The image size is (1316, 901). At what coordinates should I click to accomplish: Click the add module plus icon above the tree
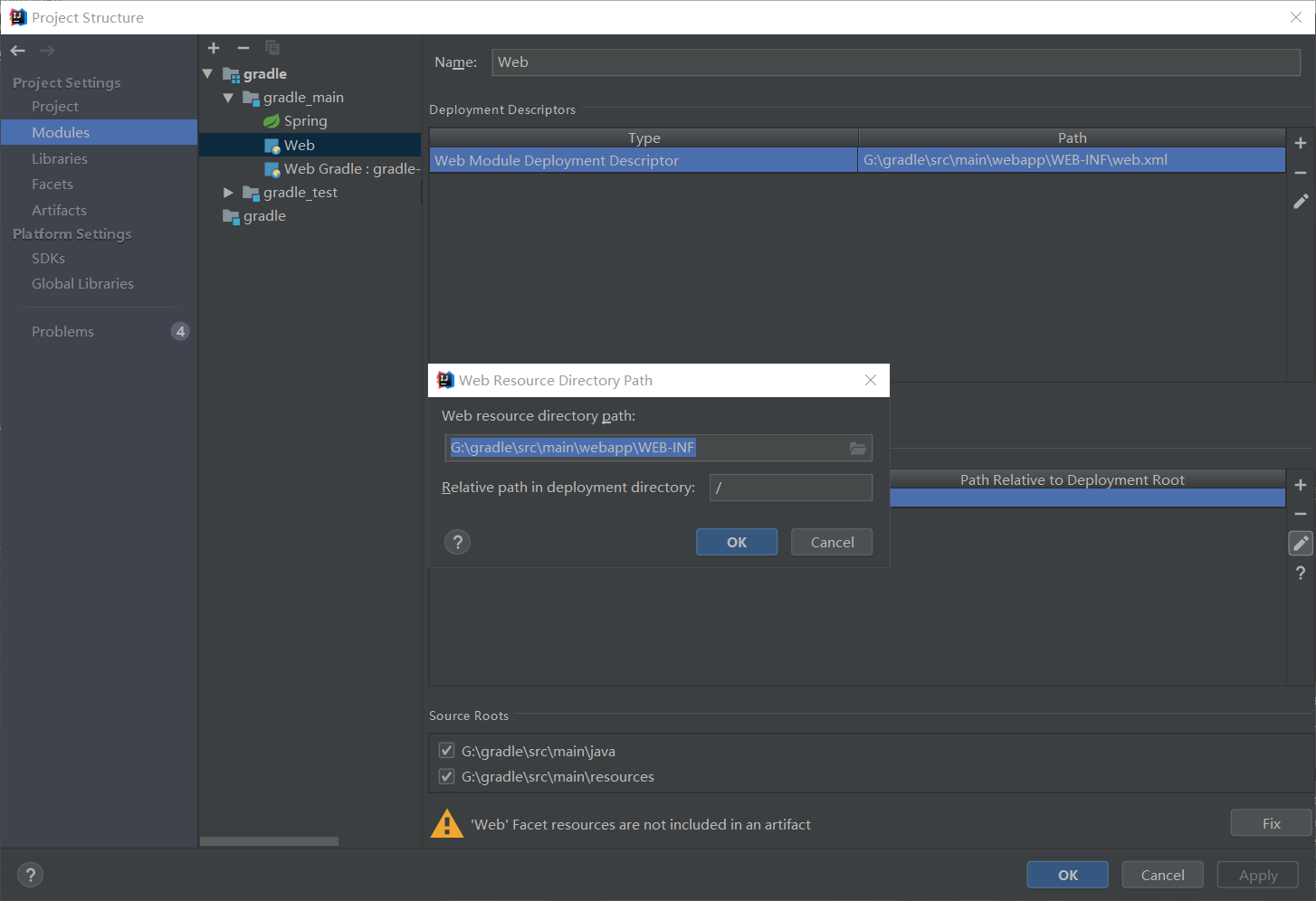pos(214,48)
